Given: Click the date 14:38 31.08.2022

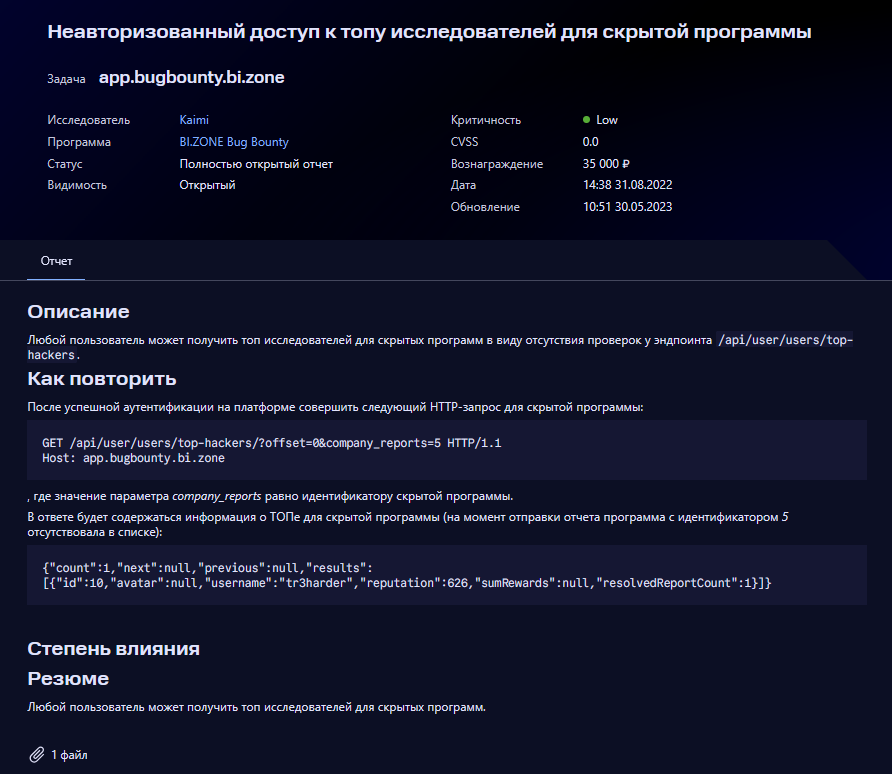Looking at the screenshot, I should tap(627, 185).
